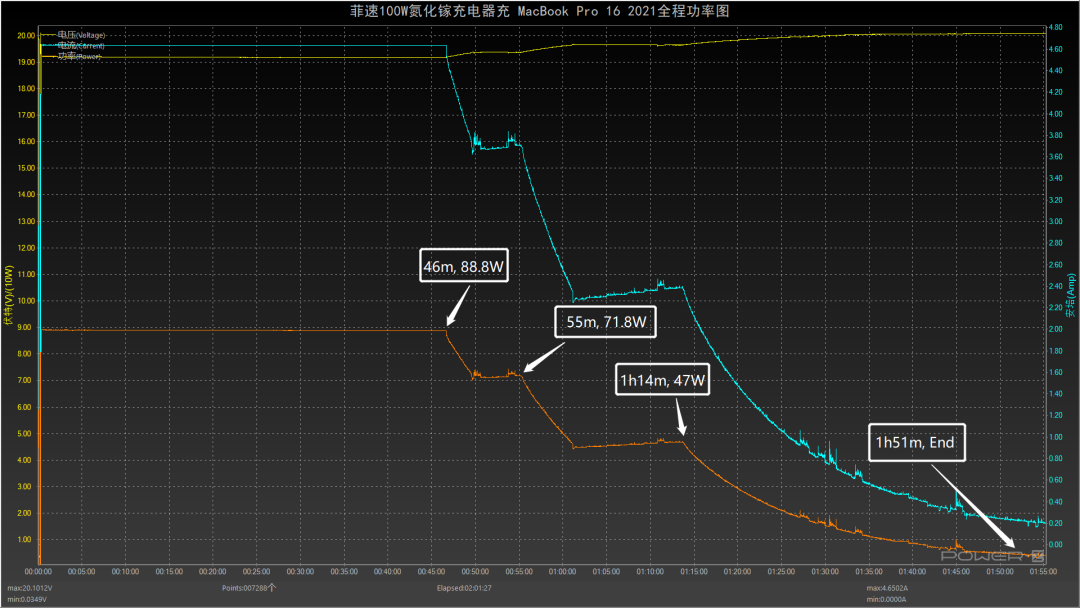Select the min:0.0000A current readout
Viewport: 1080px width, 608px height.
[886, 599]
